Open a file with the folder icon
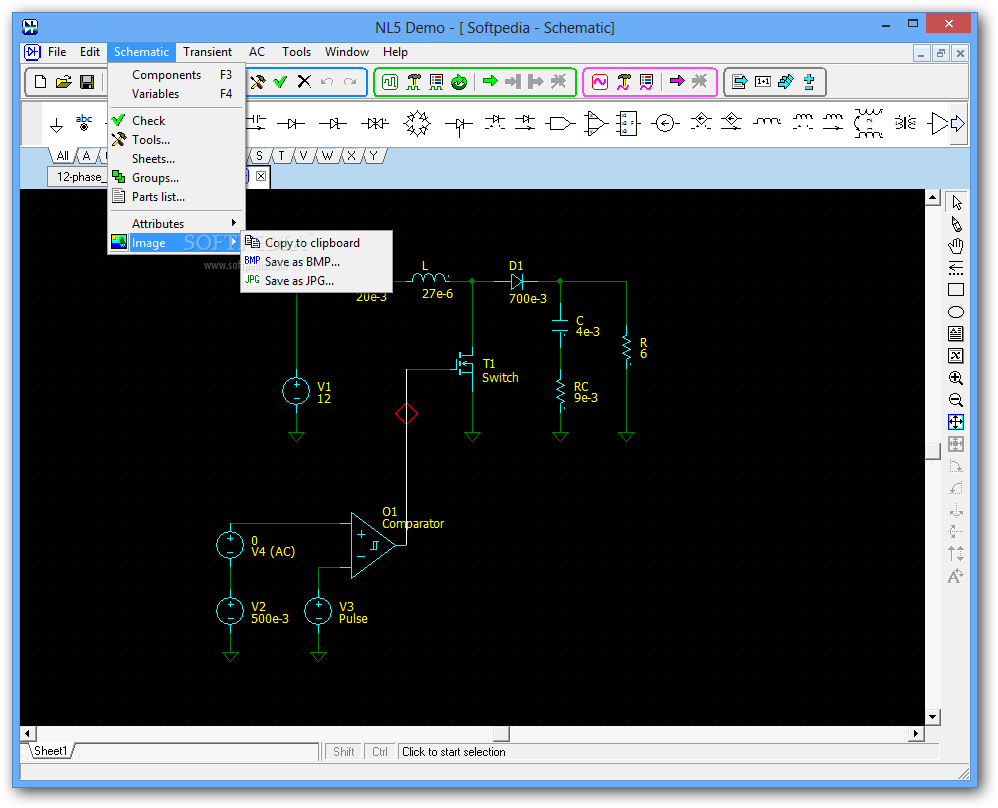 64,82
